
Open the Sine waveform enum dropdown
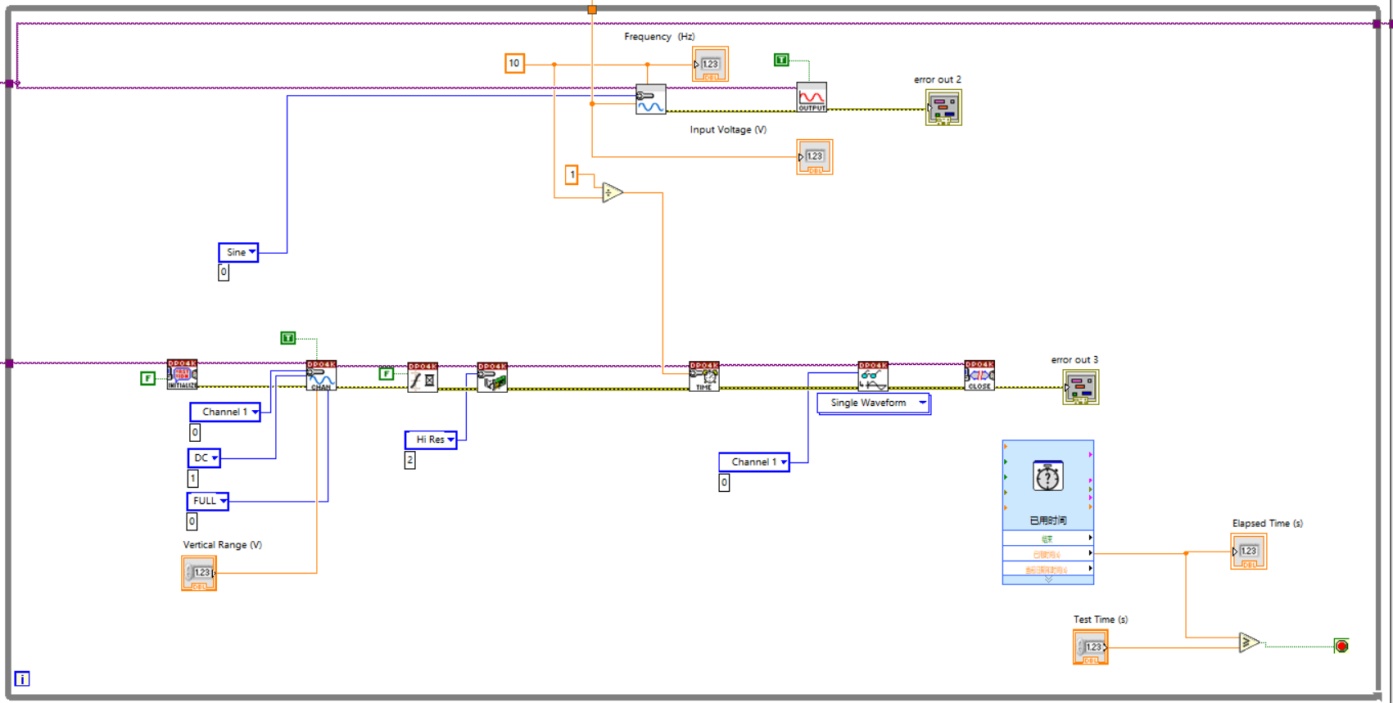click(238, 252)
